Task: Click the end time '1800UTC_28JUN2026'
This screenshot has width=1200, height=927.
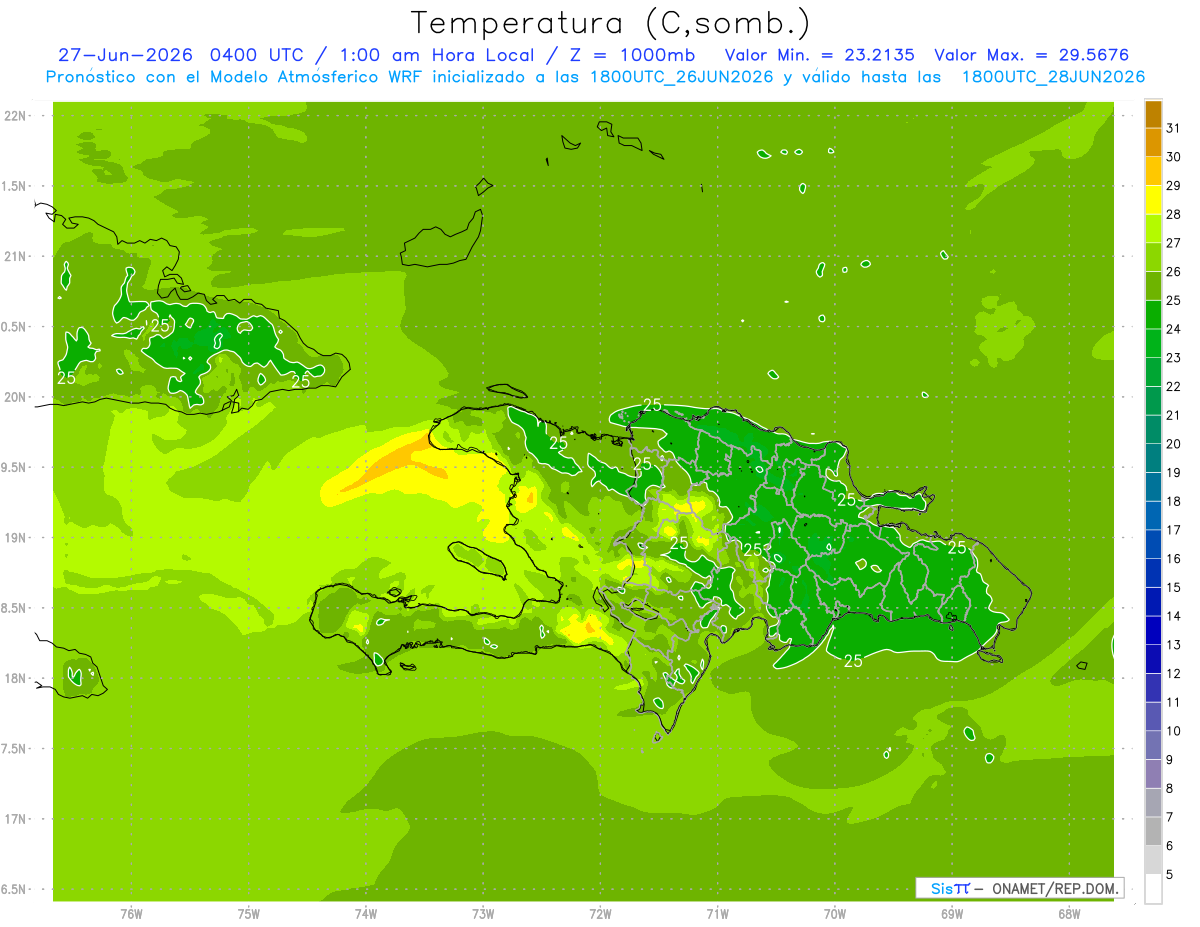Action: click(x=1053, y=77)
